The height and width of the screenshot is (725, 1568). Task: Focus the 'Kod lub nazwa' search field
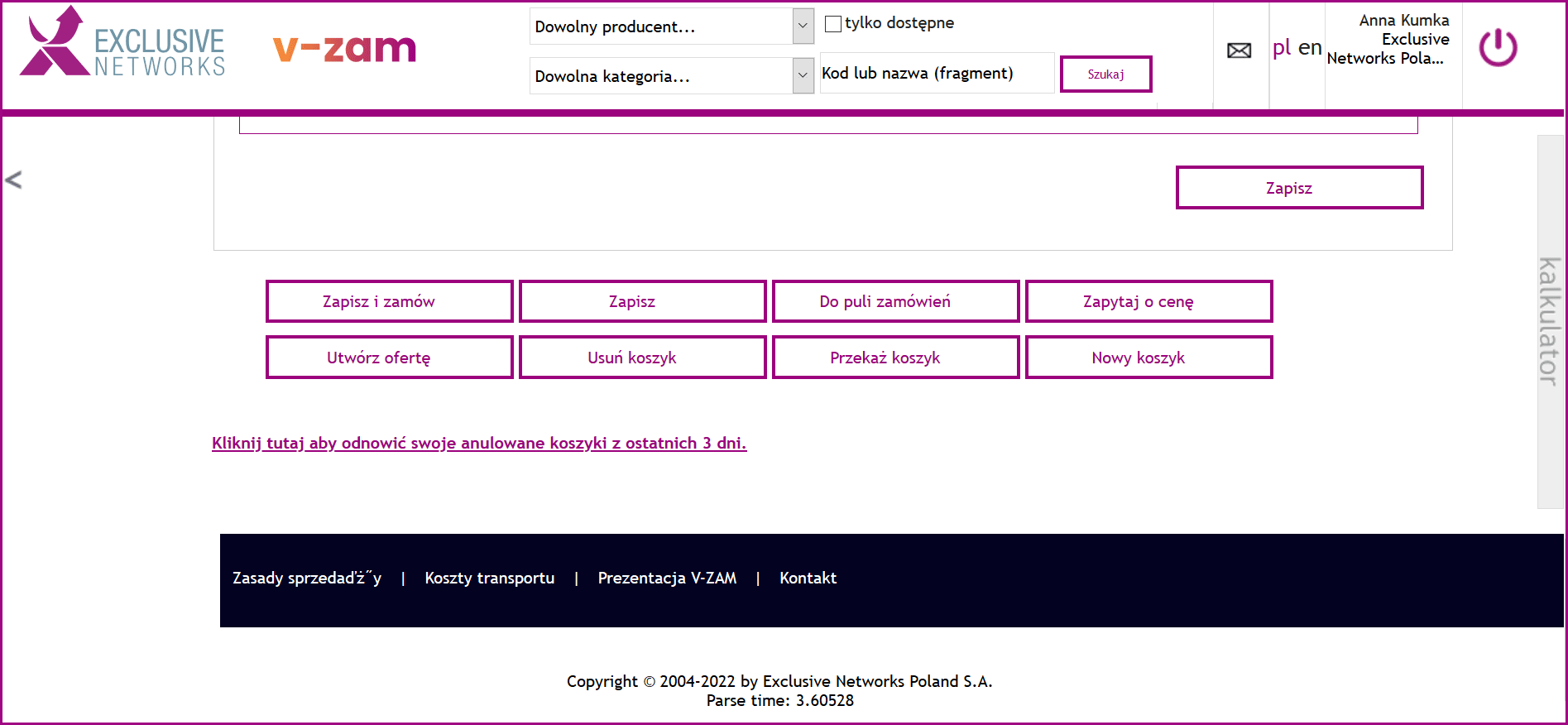tap(936, 74)
